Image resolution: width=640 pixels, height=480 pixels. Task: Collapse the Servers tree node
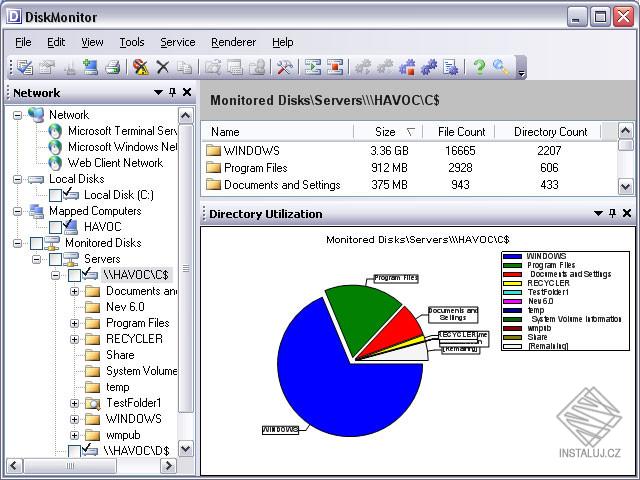(36, 259)
